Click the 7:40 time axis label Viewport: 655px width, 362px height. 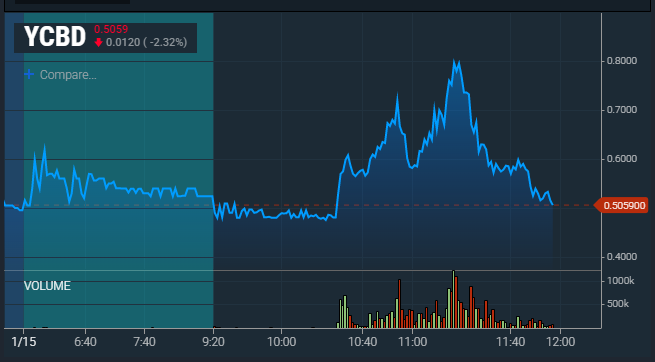145,342
